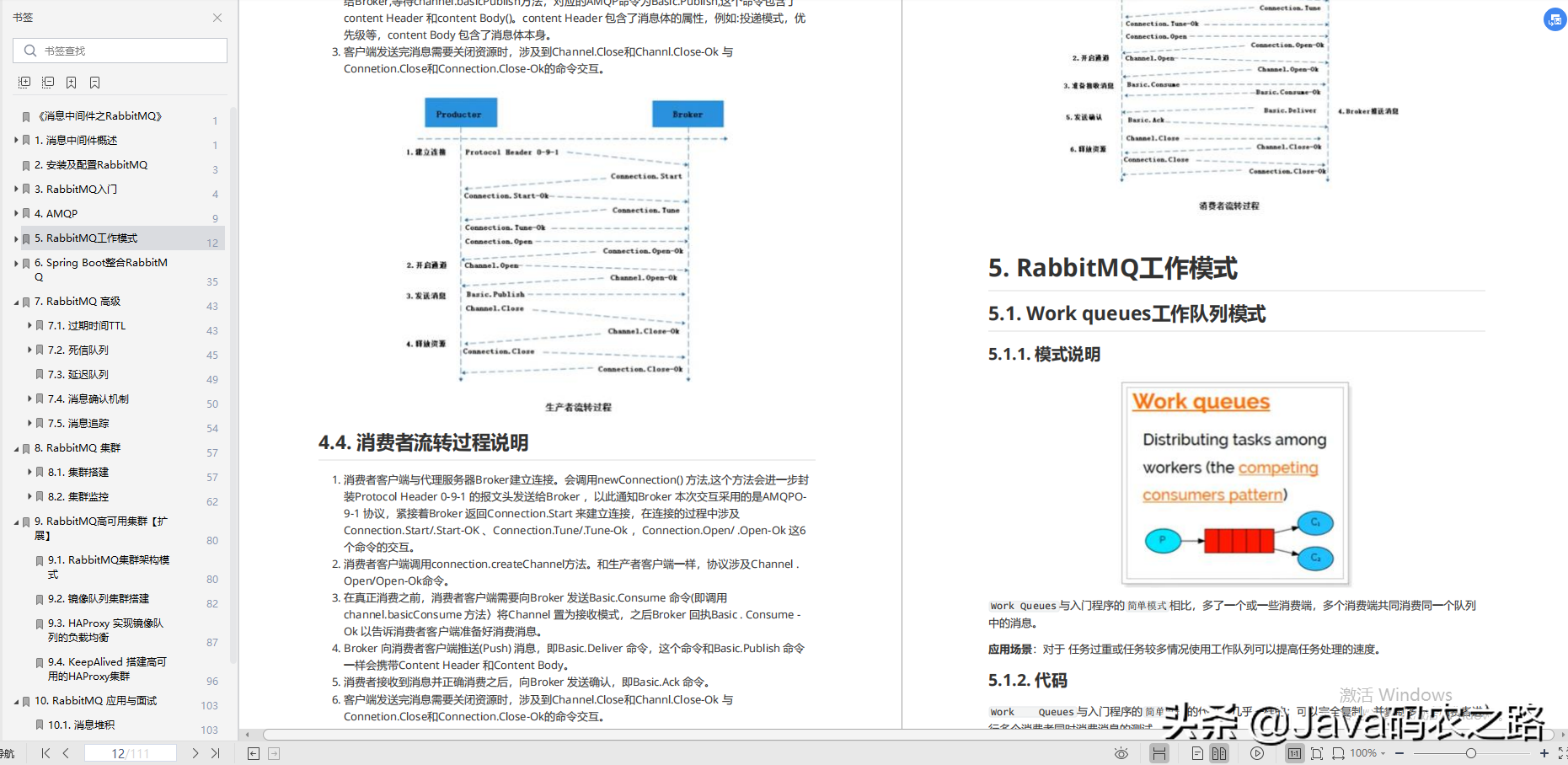Expand the '7.4. 消息确认机制' bookmark
This screenshot has width=1568, height=765.
(x=29, y=399)
